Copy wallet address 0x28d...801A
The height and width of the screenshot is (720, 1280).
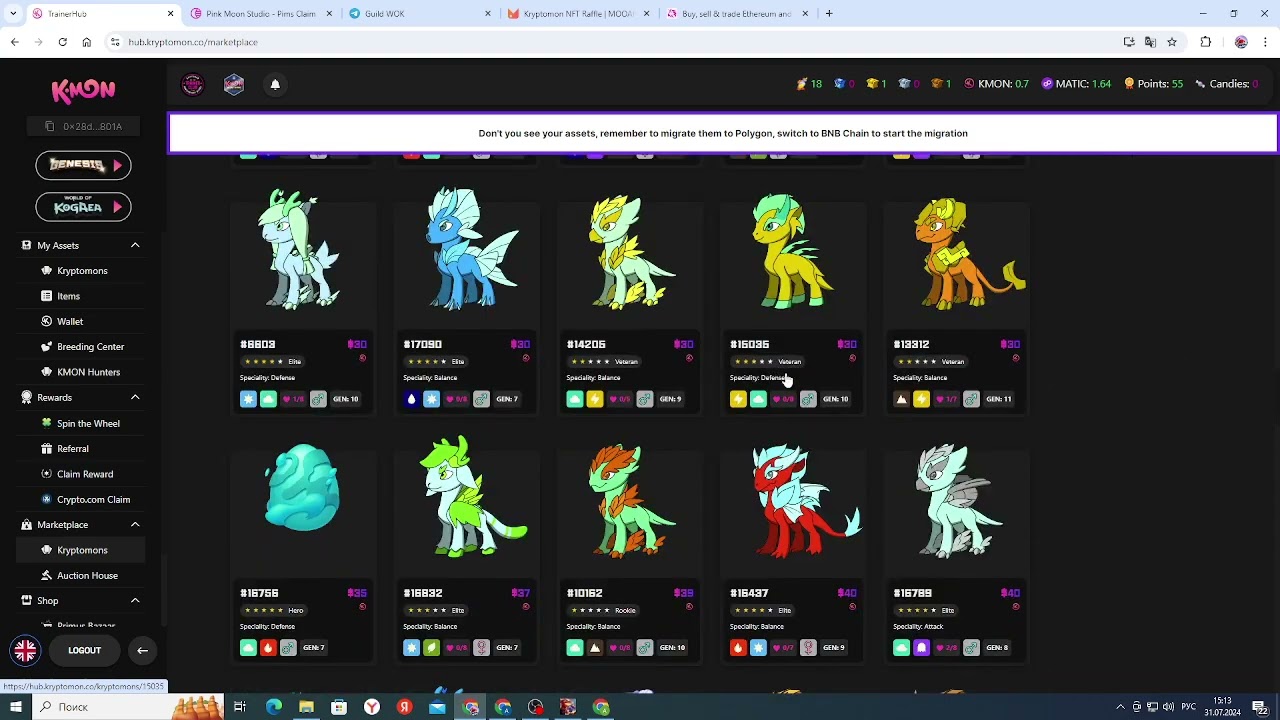click(x=84, y=126)
